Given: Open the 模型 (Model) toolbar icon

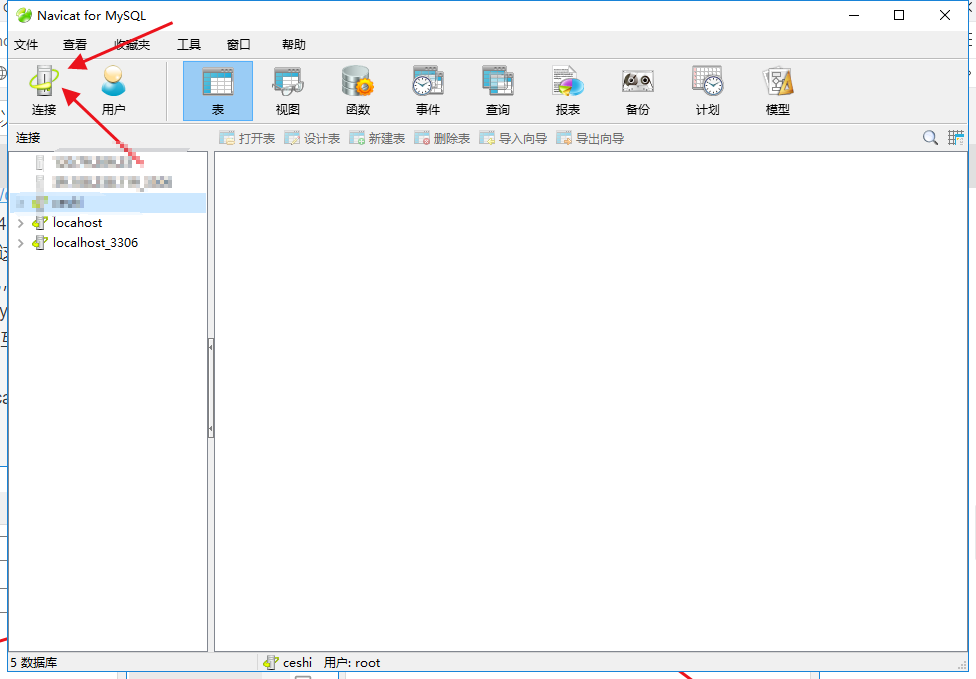Looking at the screenshot, I should tap(777, 90).
